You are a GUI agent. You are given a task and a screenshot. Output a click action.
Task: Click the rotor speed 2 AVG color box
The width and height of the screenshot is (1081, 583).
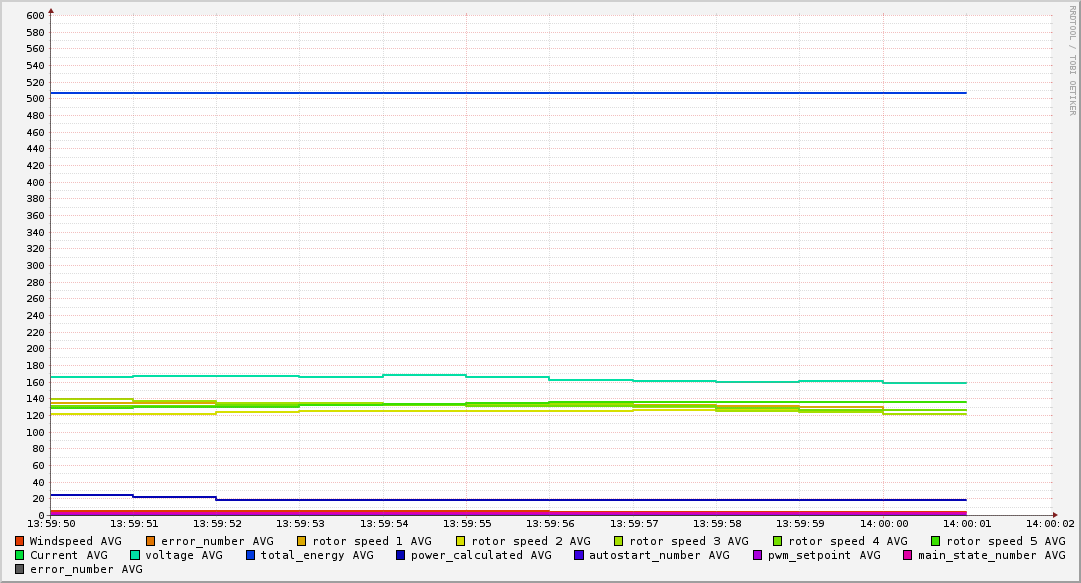click(461, 541)
